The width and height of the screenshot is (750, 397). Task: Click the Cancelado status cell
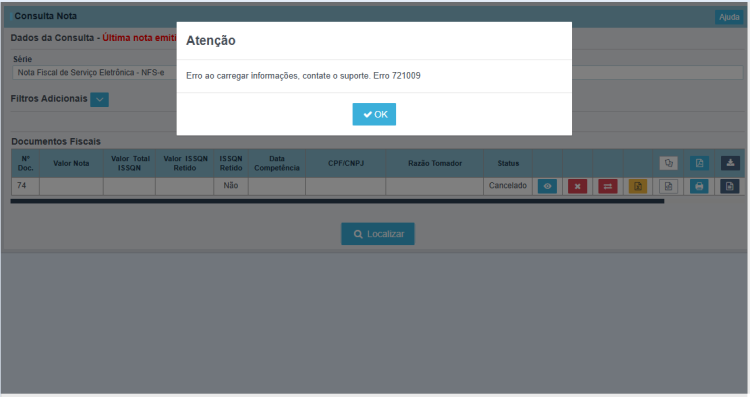coord(508,186)
